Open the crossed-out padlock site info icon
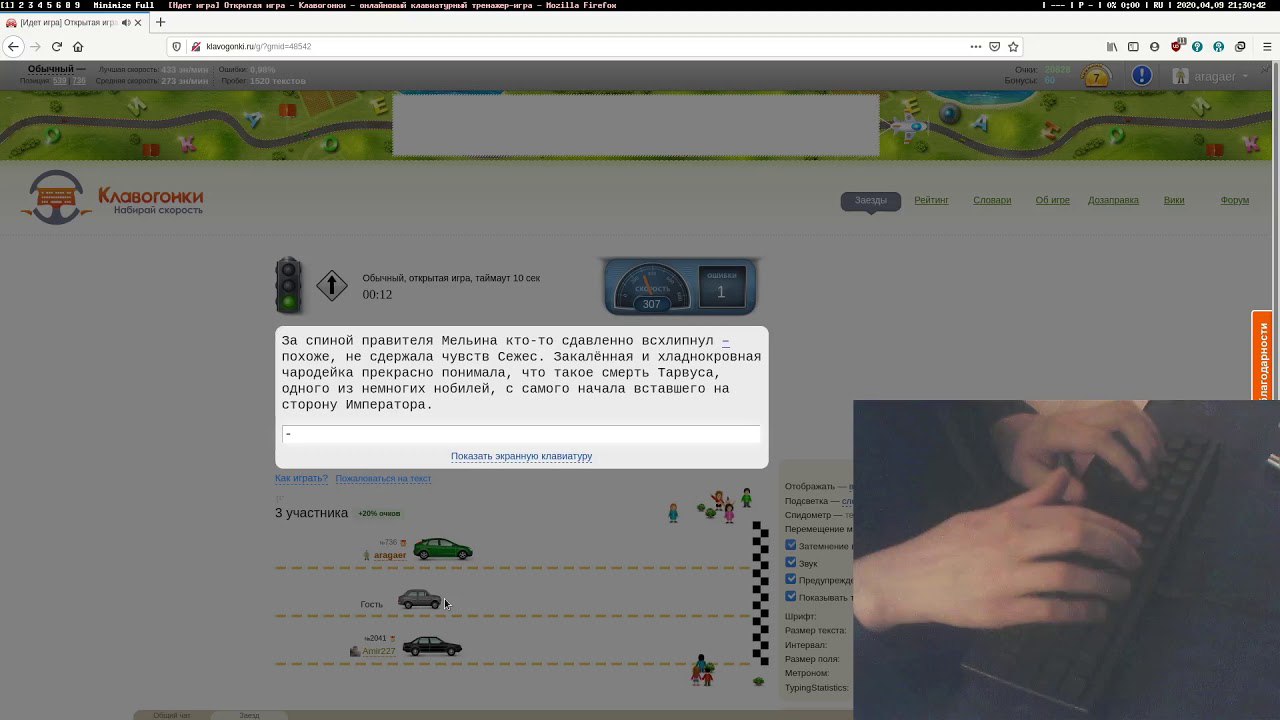Image resolution: width=1280 pixels, height=720 pixels. pyautogui.click(x=196, y=46)
